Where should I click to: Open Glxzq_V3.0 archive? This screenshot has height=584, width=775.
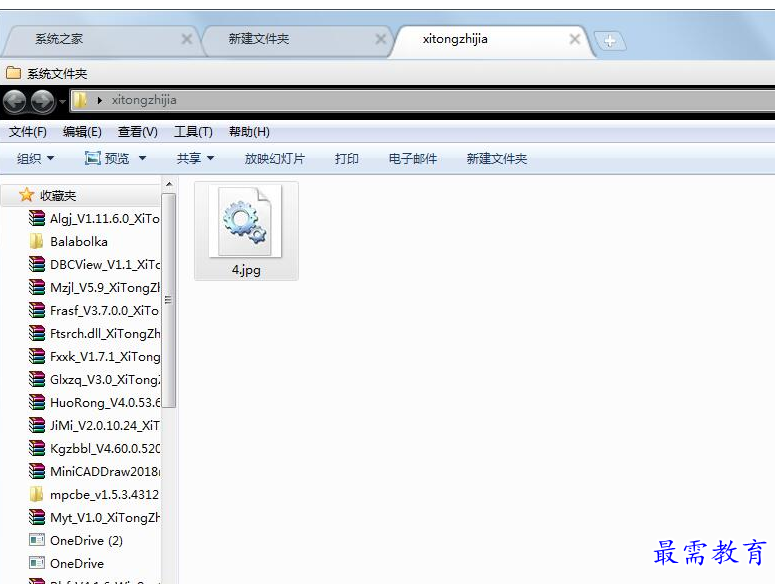(94, 380)
